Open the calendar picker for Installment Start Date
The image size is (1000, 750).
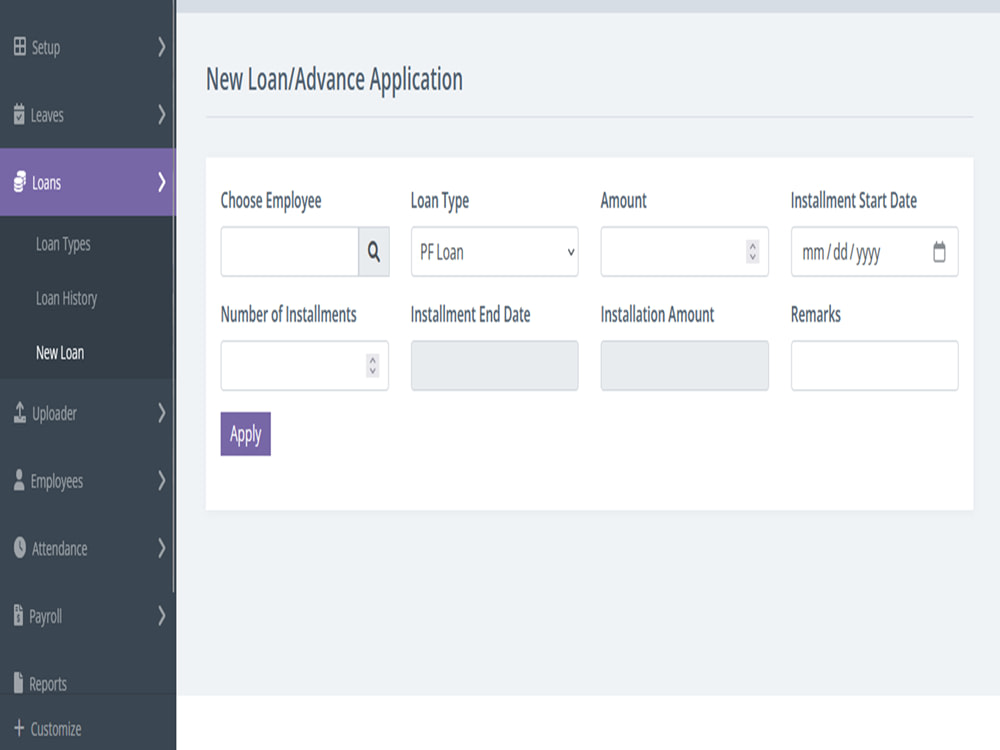938,252
